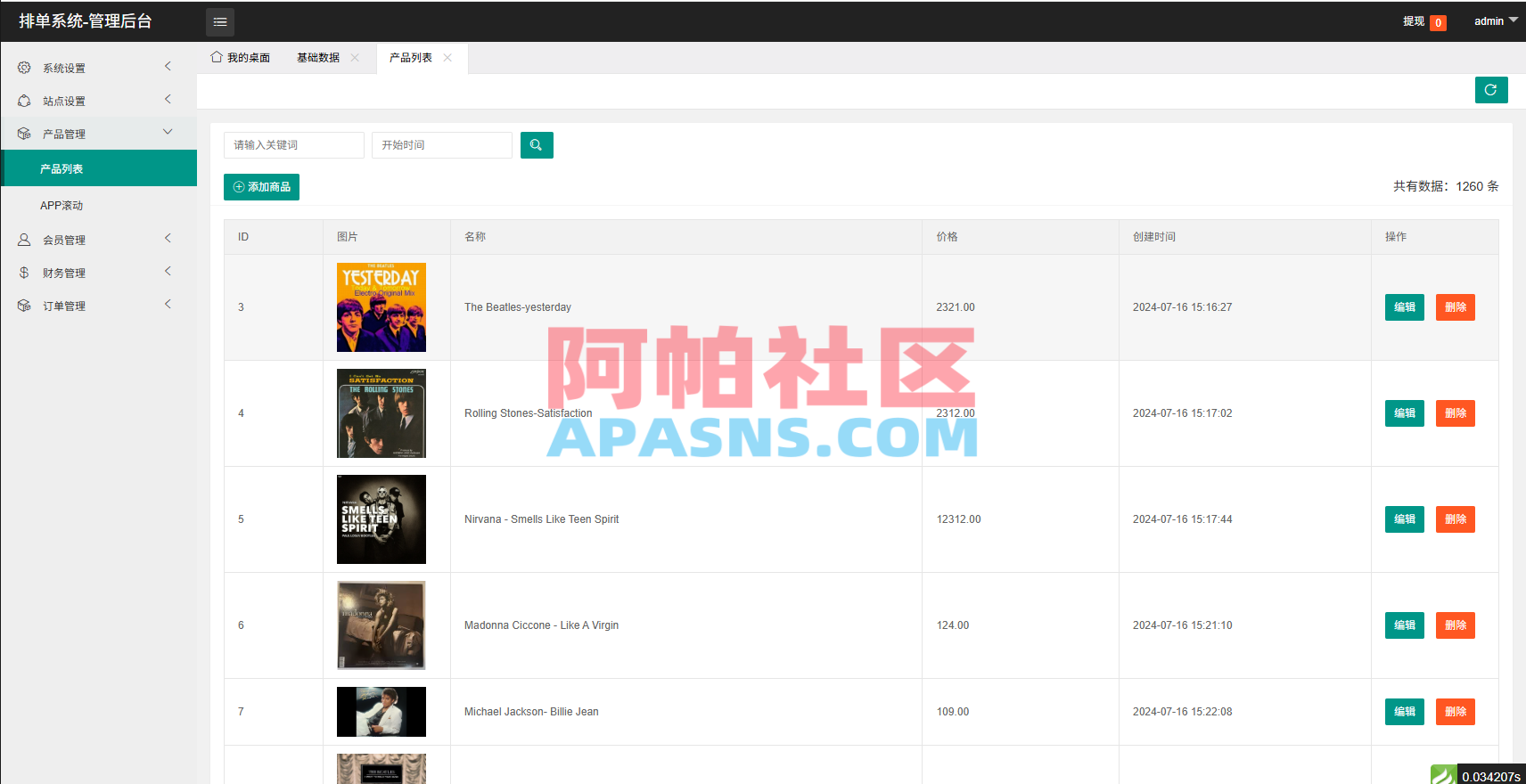
Task: Click the 会员管理 user icon
Action: point(24,240)
